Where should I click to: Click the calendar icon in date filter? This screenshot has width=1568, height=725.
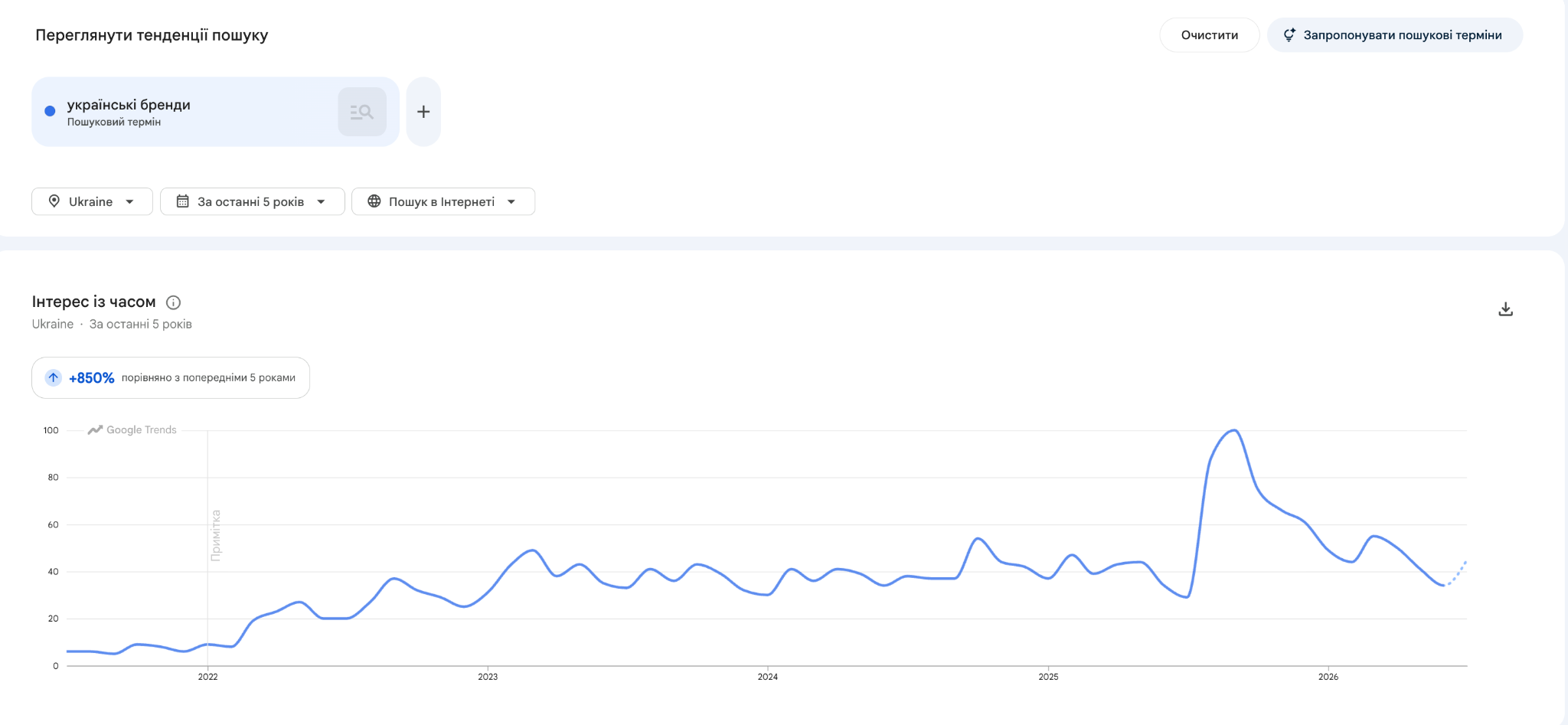[x=183, y=201]
